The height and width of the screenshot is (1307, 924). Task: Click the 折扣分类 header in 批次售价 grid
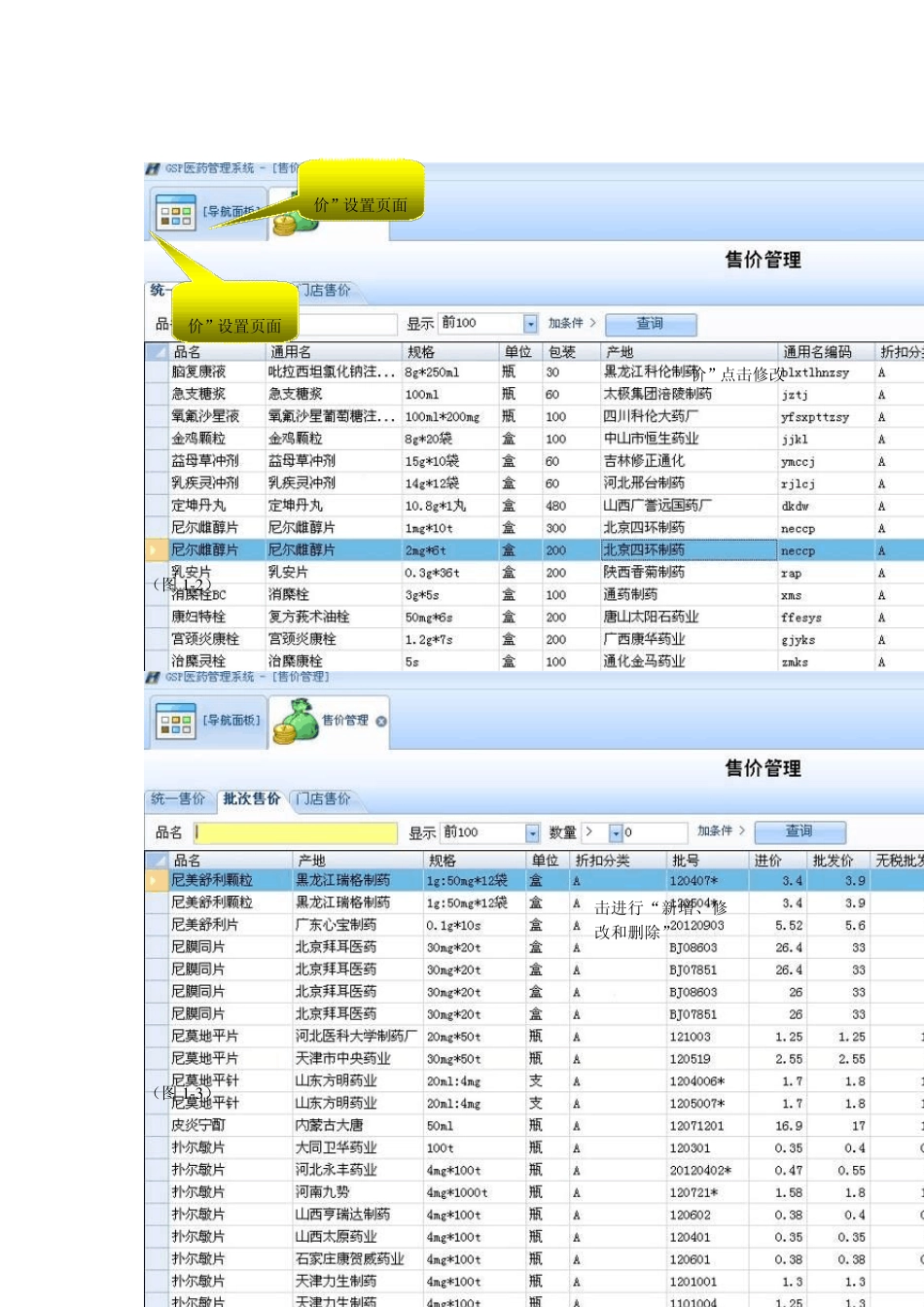point(618,860)
